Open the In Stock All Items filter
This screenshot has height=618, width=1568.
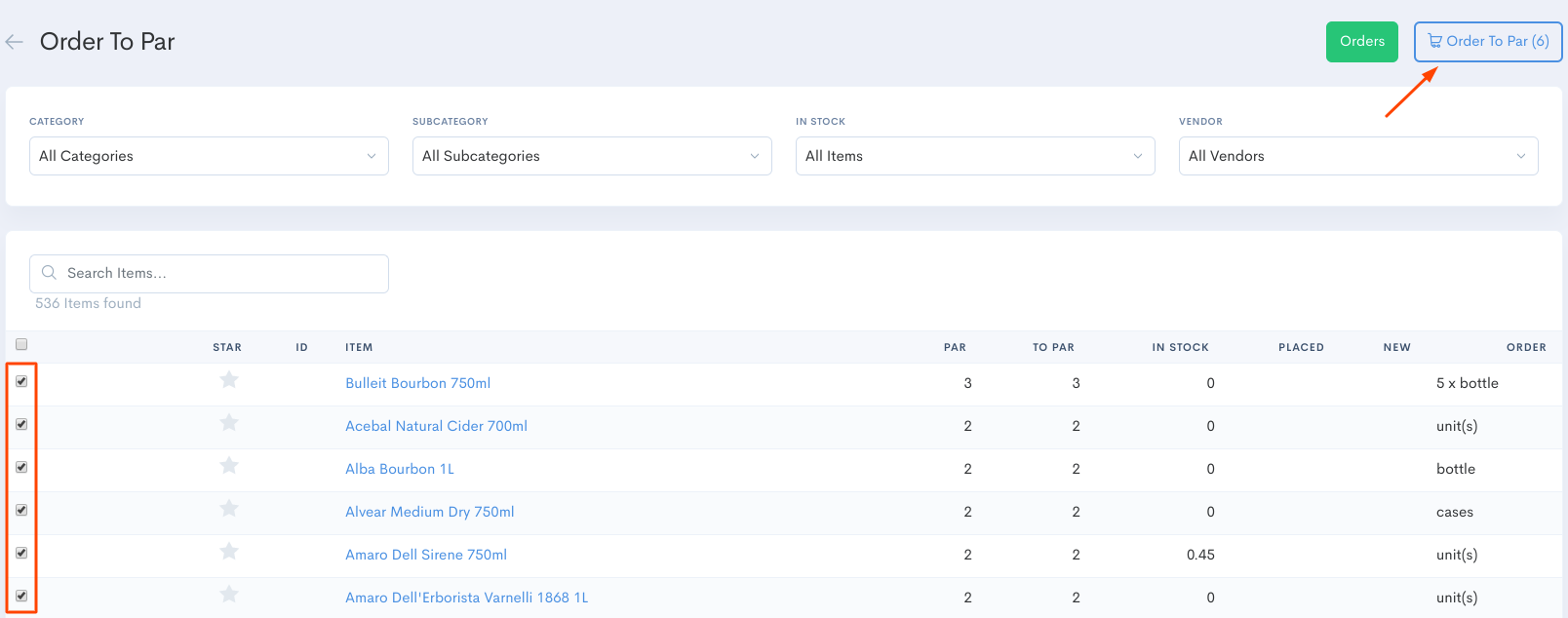(975, 156)
